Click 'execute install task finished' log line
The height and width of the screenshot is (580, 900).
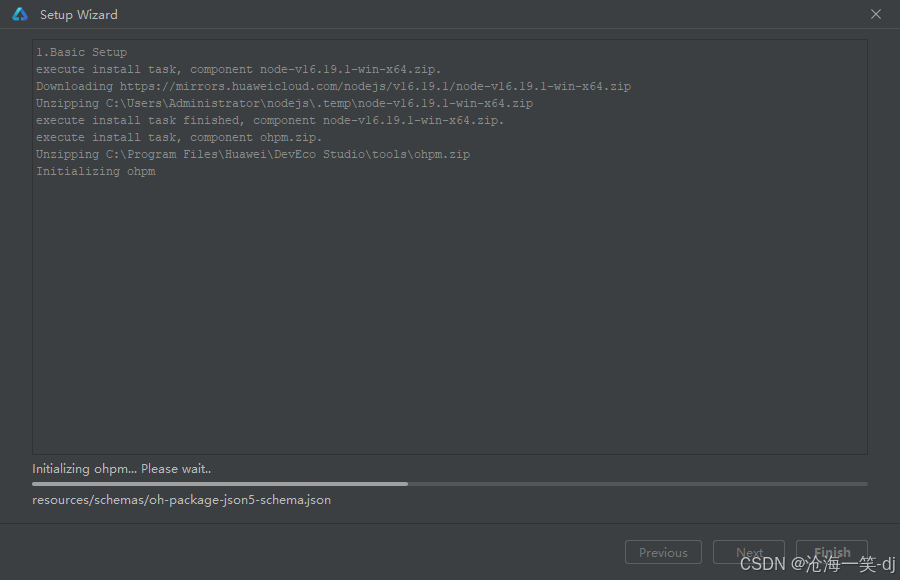(x=270, y=121)
